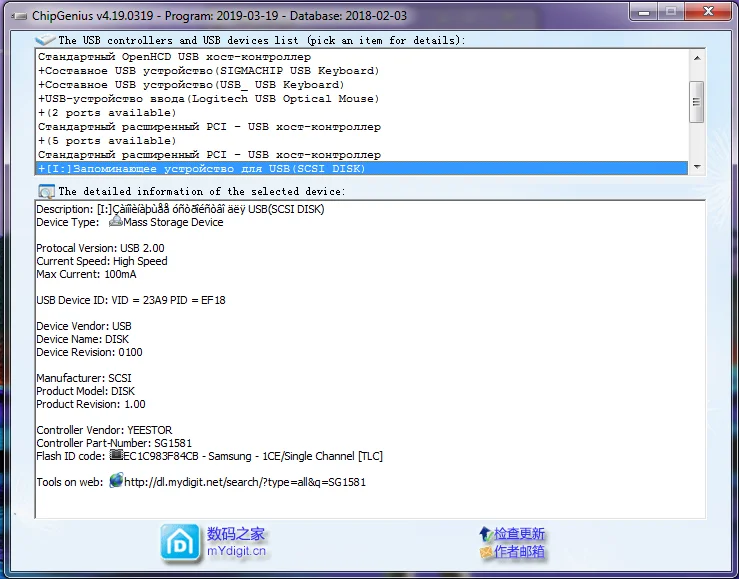Screen dimensions: 739x579
Task: Click the USB Device ID VID/PID line
Action: tap(131, 300)
